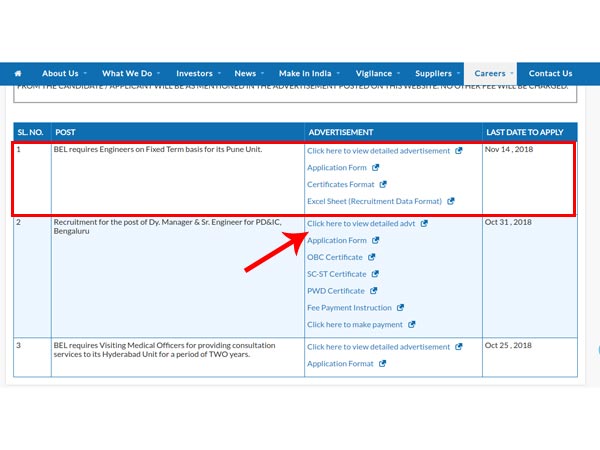This screenshot has width=600, height=450.
Task: Click external-link icon beside Excel Sheet link
Action: click(451, 201)
